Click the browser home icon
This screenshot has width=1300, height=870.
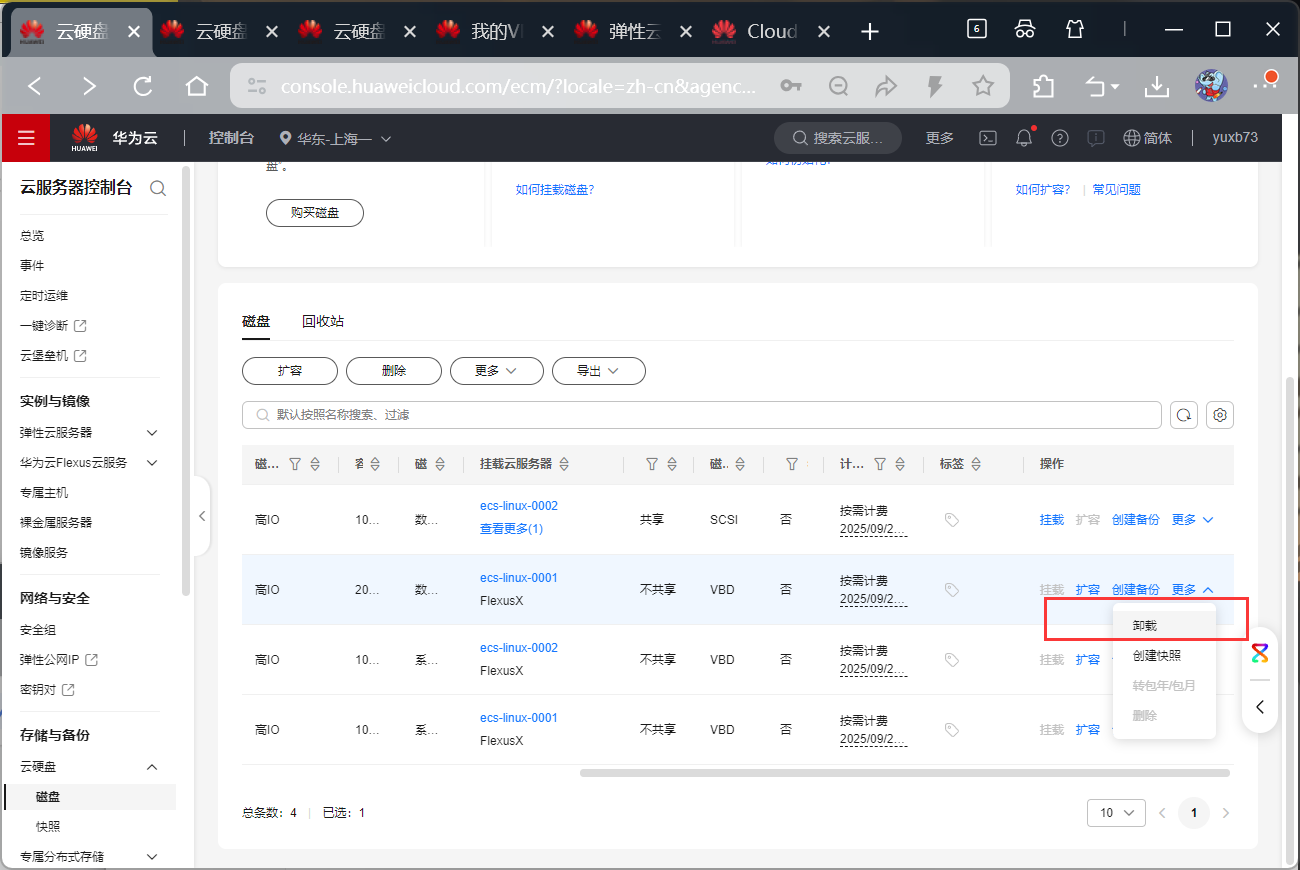point(197,86)
